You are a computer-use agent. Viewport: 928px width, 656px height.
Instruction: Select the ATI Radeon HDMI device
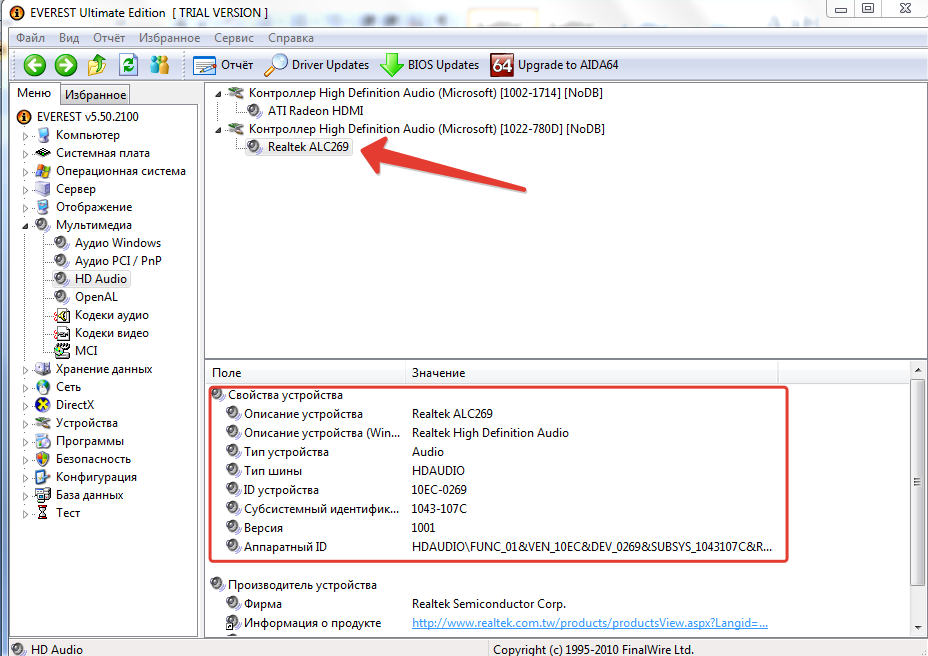[x=315, y=111]
